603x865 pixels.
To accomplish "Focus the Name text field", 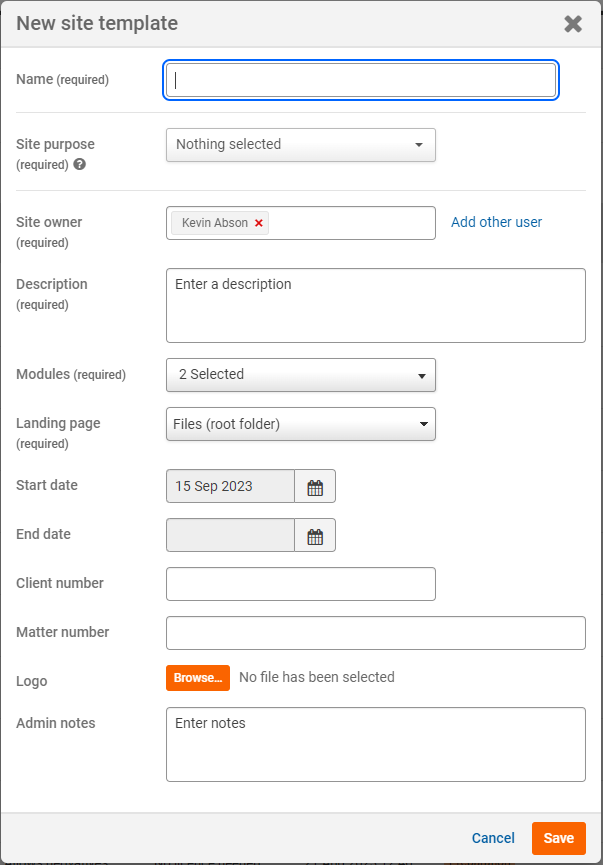I will pos(361,81).
